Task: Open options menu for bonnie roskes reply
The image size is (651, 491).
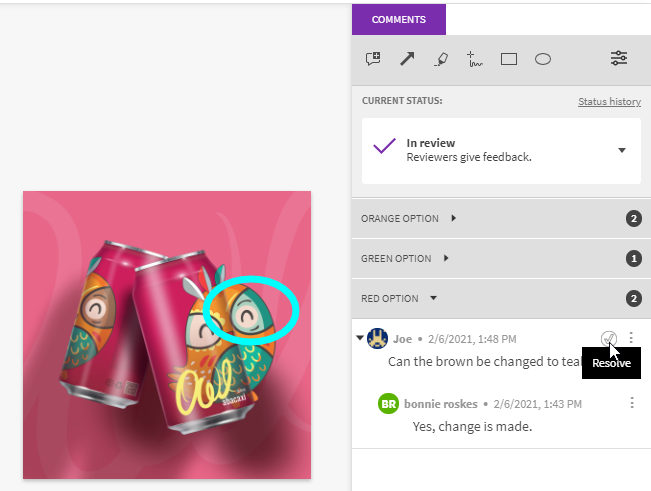Action: pyautogui.click(x=631, y=403)
